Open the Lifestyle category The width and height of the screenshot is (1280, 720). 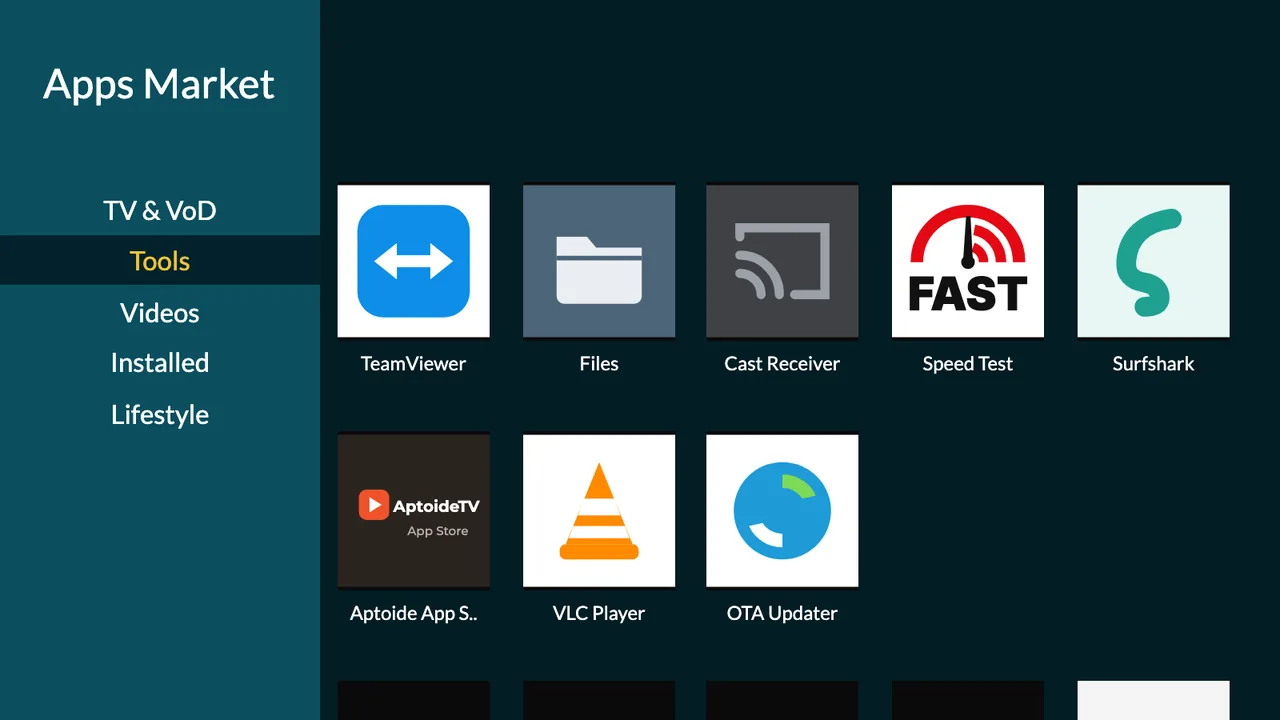160,415
